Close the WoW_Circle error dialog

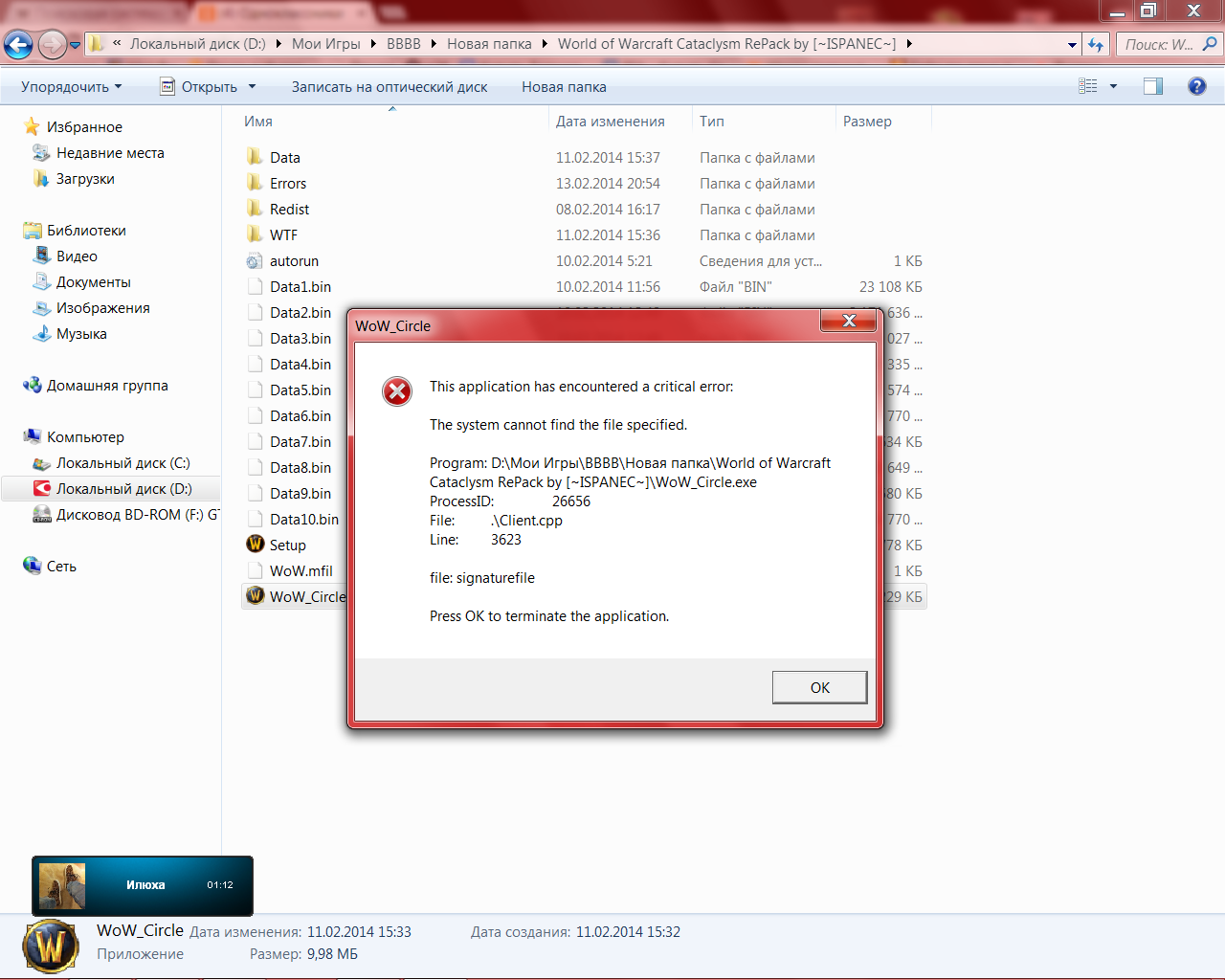(x=849, y=321)
